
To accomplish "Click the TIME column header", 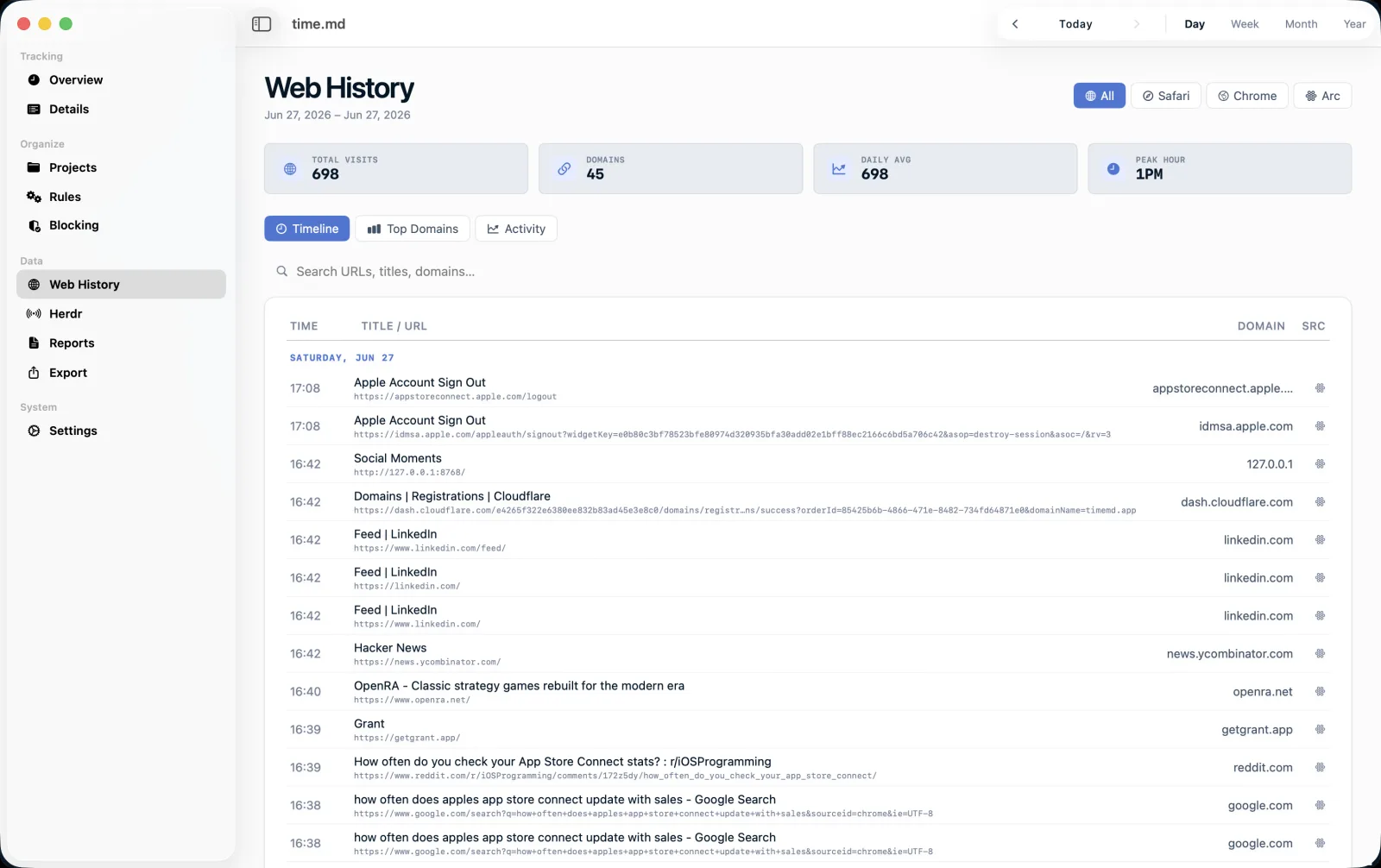I will (x=304, y=326).
